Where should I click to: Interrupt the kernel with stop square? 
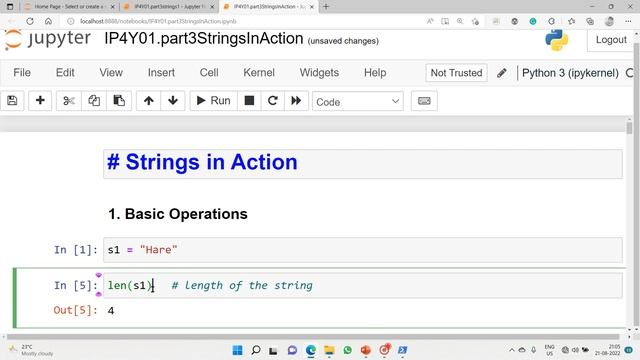point(249,100)
